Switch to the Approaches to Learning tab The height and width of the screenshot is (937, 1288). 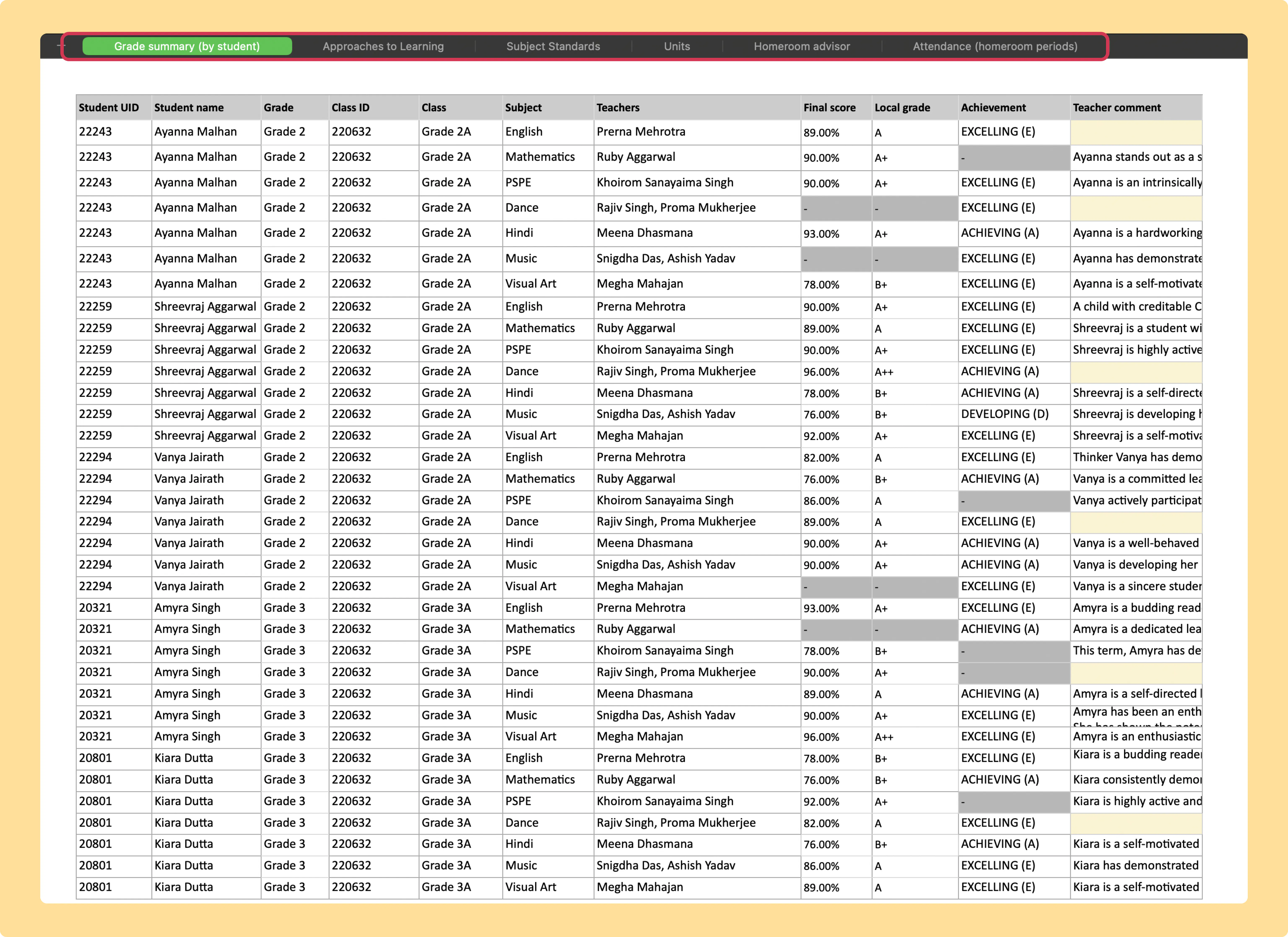coord(383,47)
